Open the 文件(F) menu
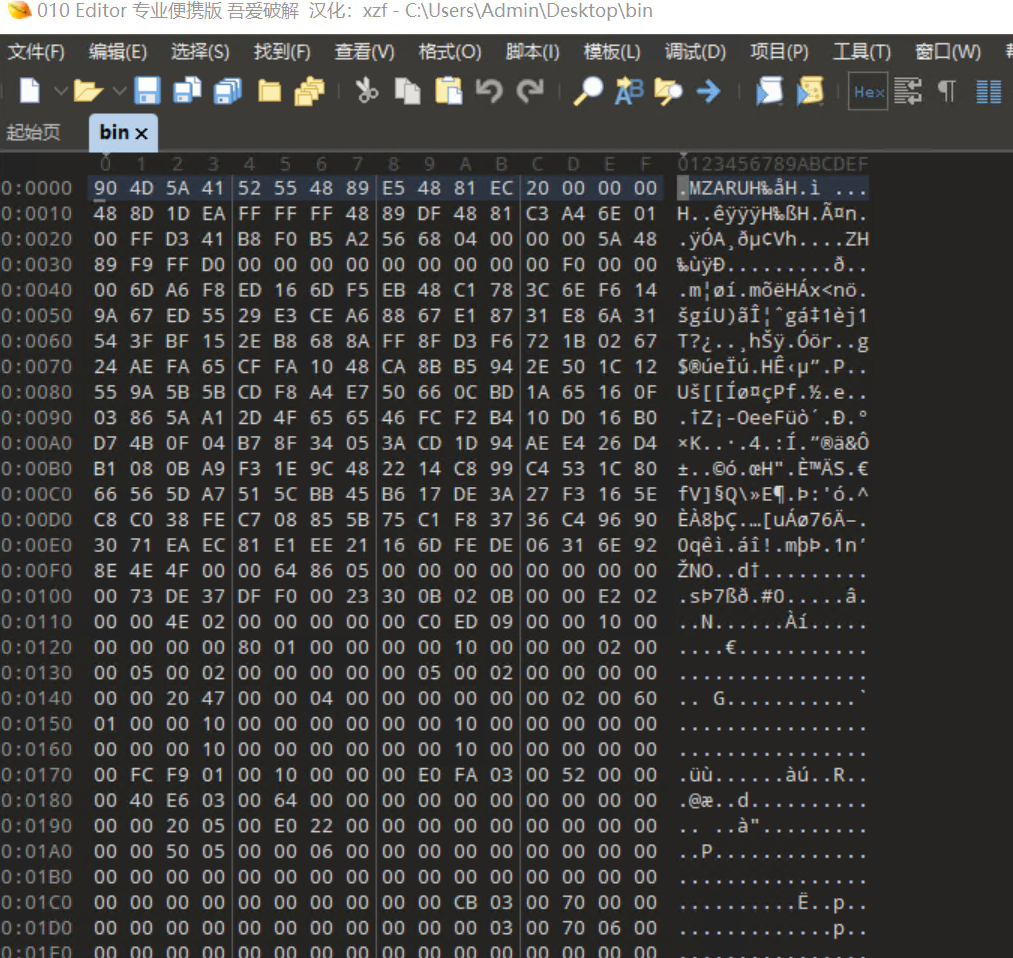The width and height of the screenshot is (1013, 958). click(x=36, y=52)
